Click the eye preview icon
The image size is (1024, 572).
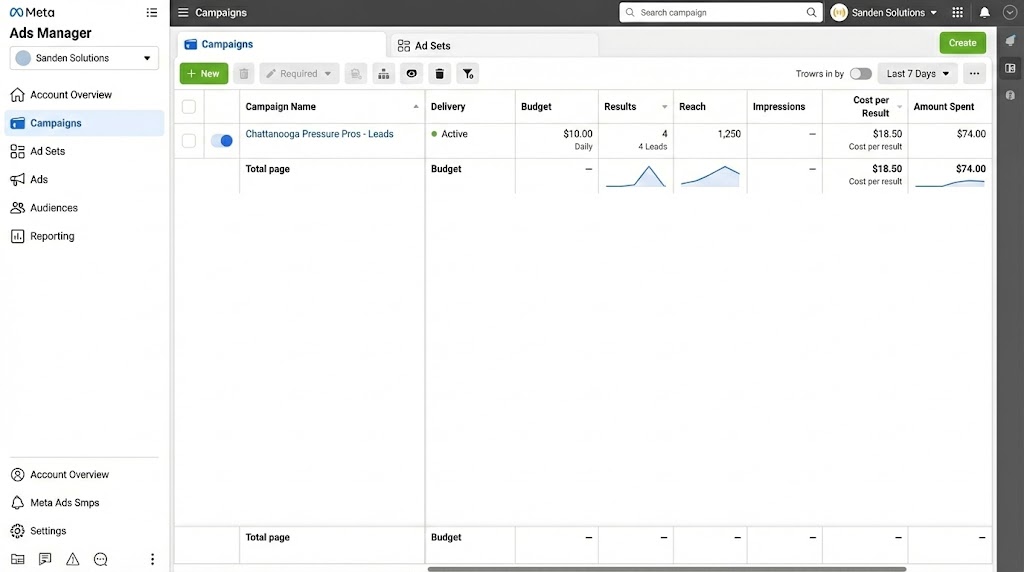411,74
